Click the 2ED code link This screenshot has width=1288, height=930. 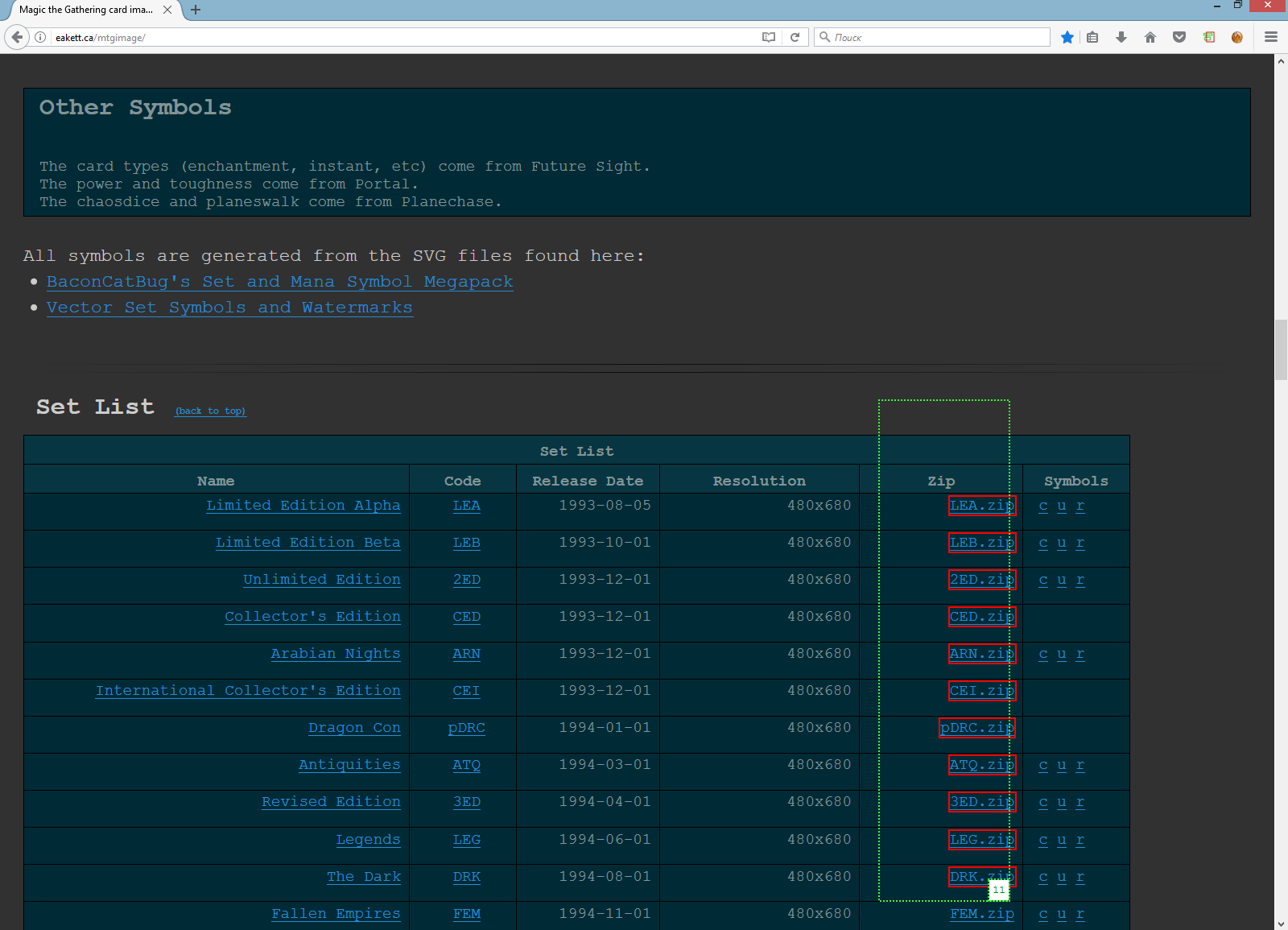(x=466, y=580)
